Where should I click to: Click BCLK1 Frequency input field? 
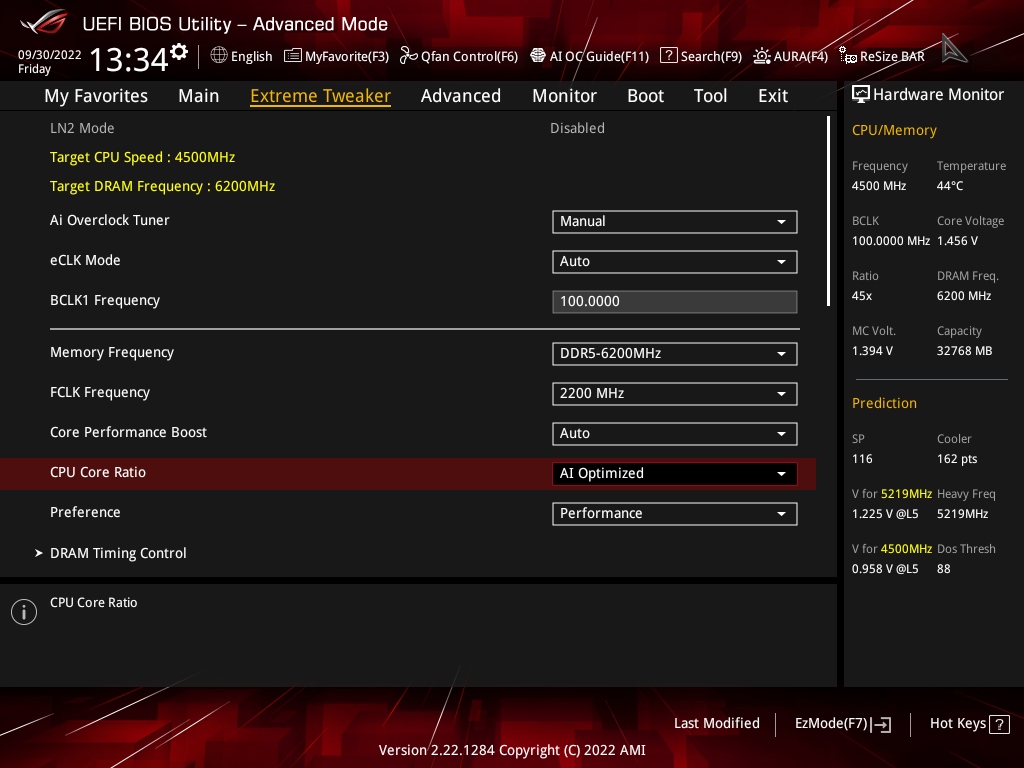(675, 302)
